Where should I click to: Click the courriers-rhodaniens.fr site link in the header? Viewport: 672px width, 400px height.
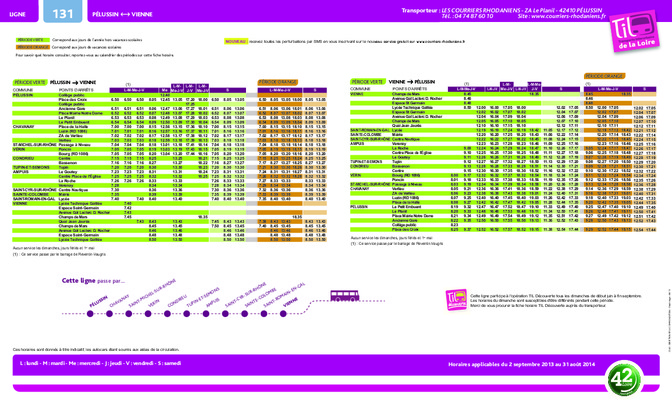pyautogui.click(x=562, y=16)
